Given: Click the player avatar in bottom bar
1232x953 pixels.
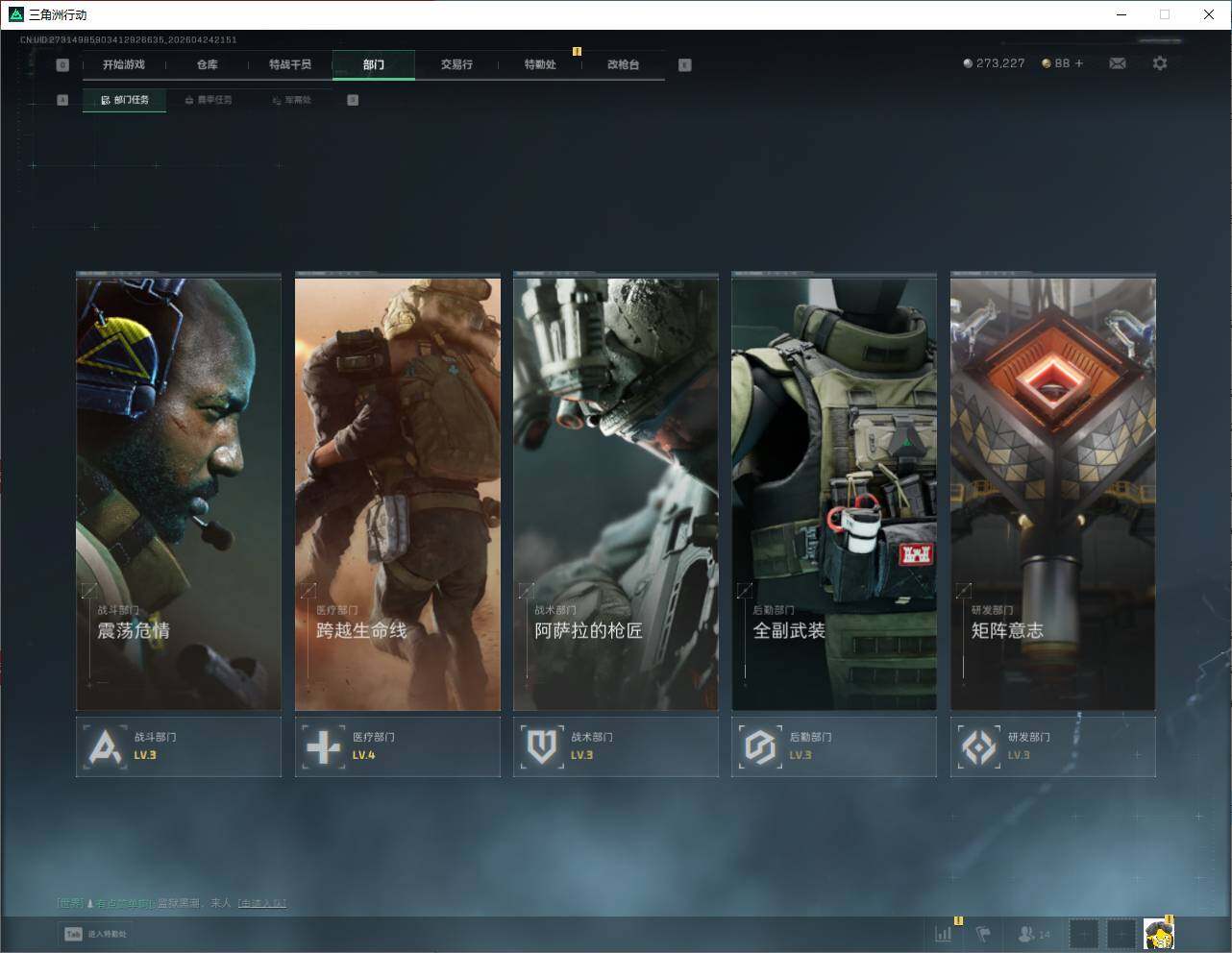Looking at the screenshot, I should pos(1159,934).
